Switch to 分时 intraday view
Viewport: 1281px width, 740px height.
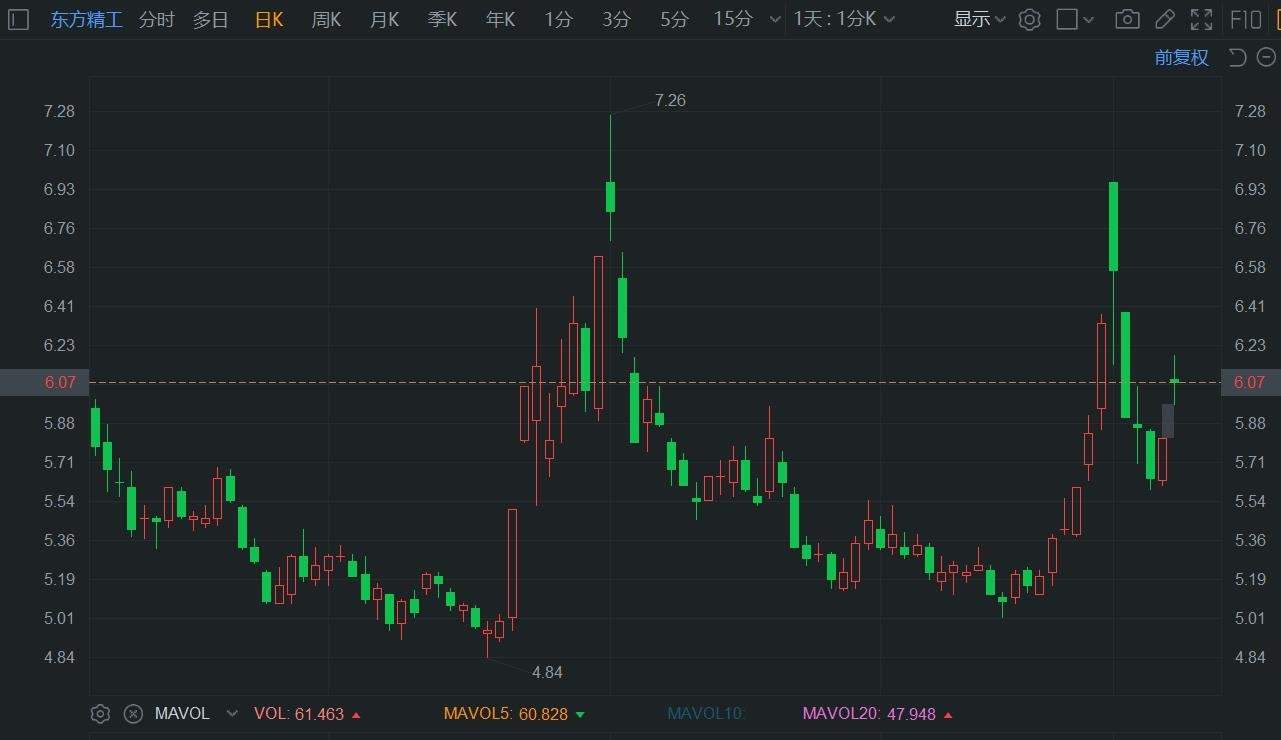pyautogui.click(x=156, y=19)
